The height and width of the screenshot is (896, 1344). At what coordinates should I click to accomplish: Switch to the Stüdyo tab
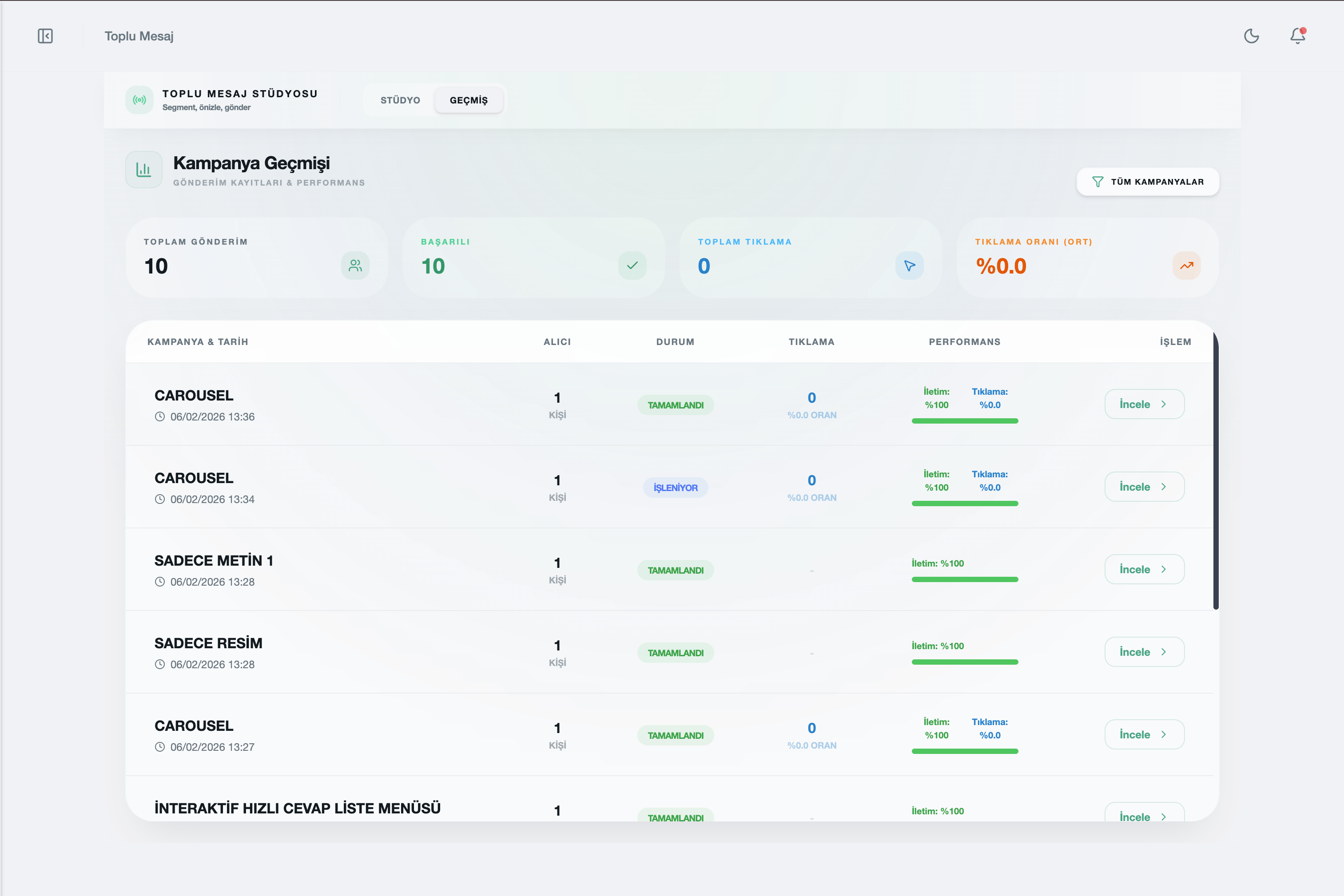(400, 100)
